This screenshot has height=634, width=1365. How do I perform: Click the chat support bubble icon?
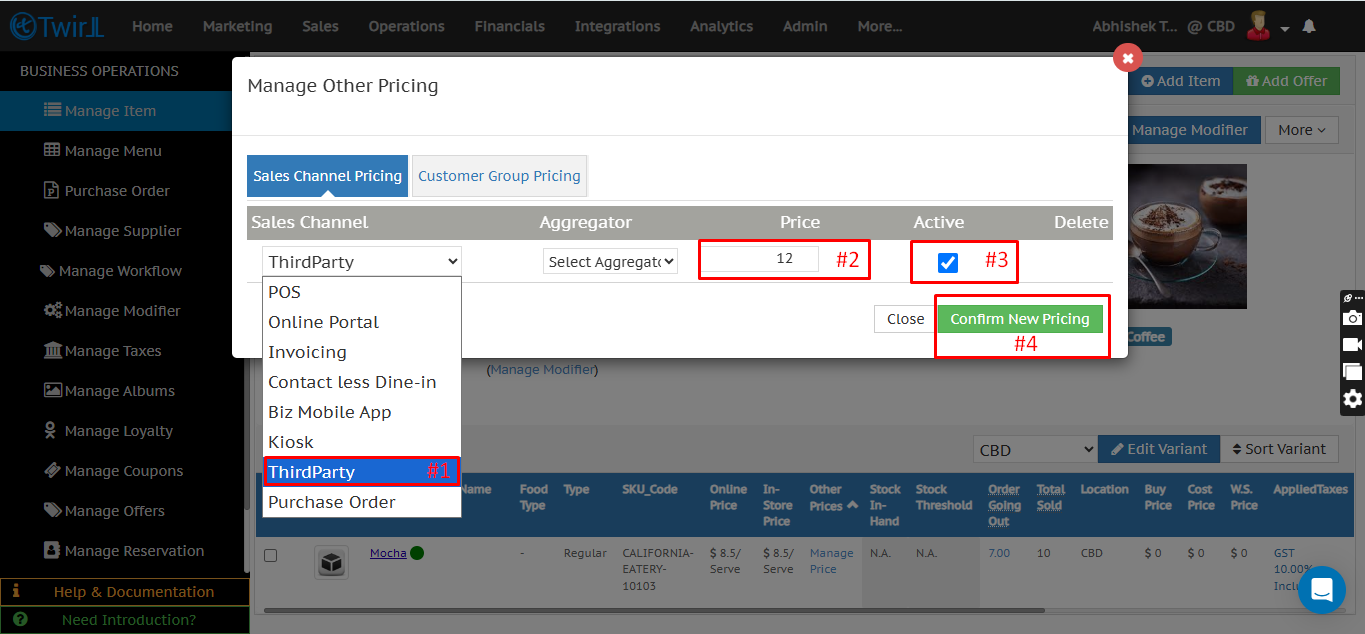pos(1321,589)
